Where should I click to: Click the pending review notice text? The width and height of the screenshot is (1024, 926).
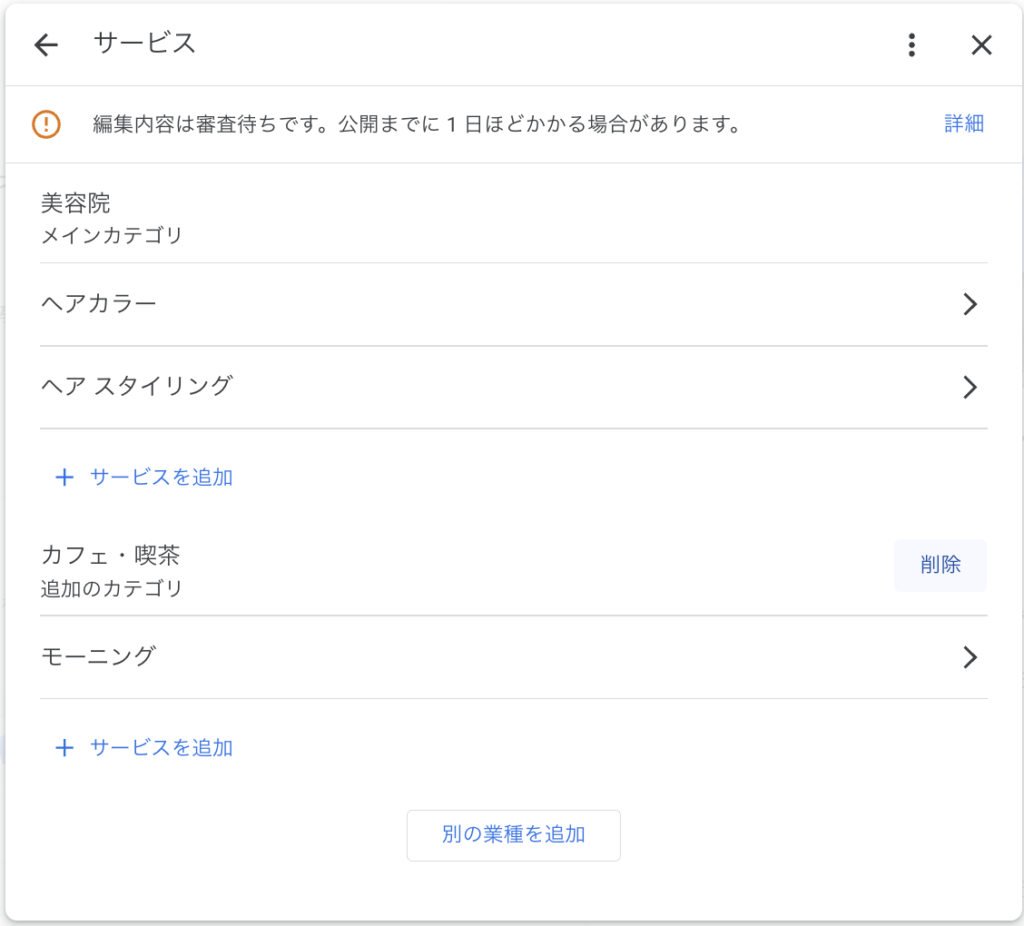coord(416,125)
